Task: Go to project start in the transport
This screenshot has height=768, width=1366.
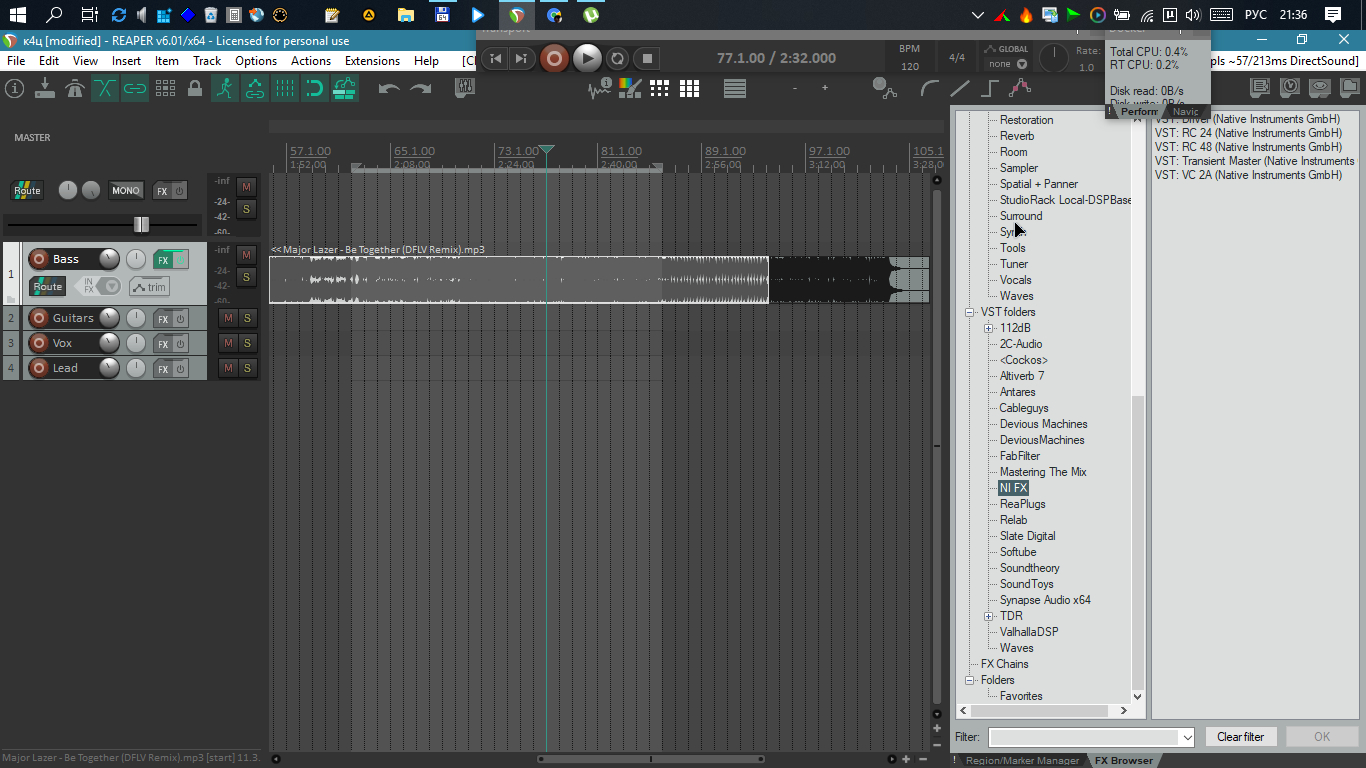Action: pos(495,59)
